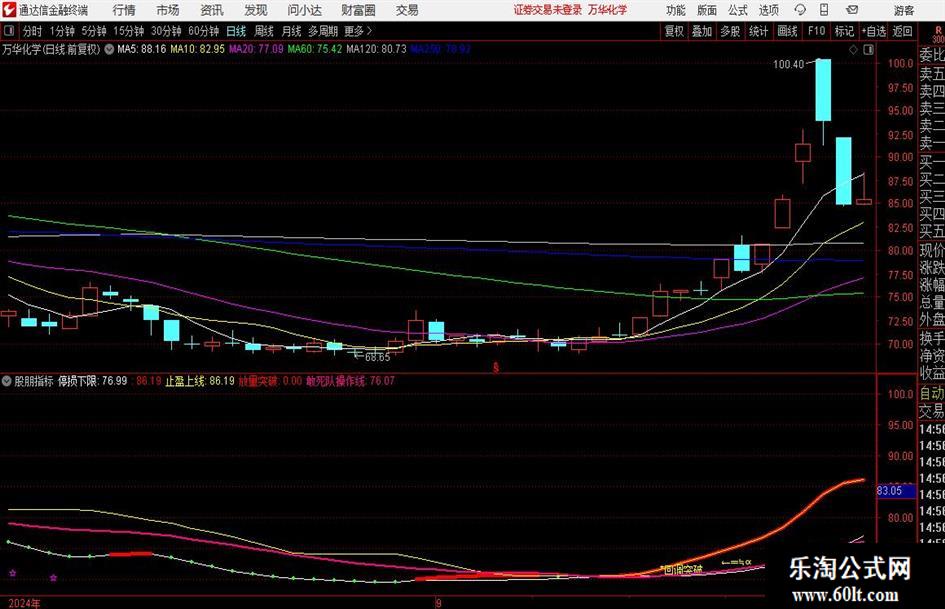Click the 标记 mark button
This screenshot has height=609, width=945.
click(x=844, y=31)
